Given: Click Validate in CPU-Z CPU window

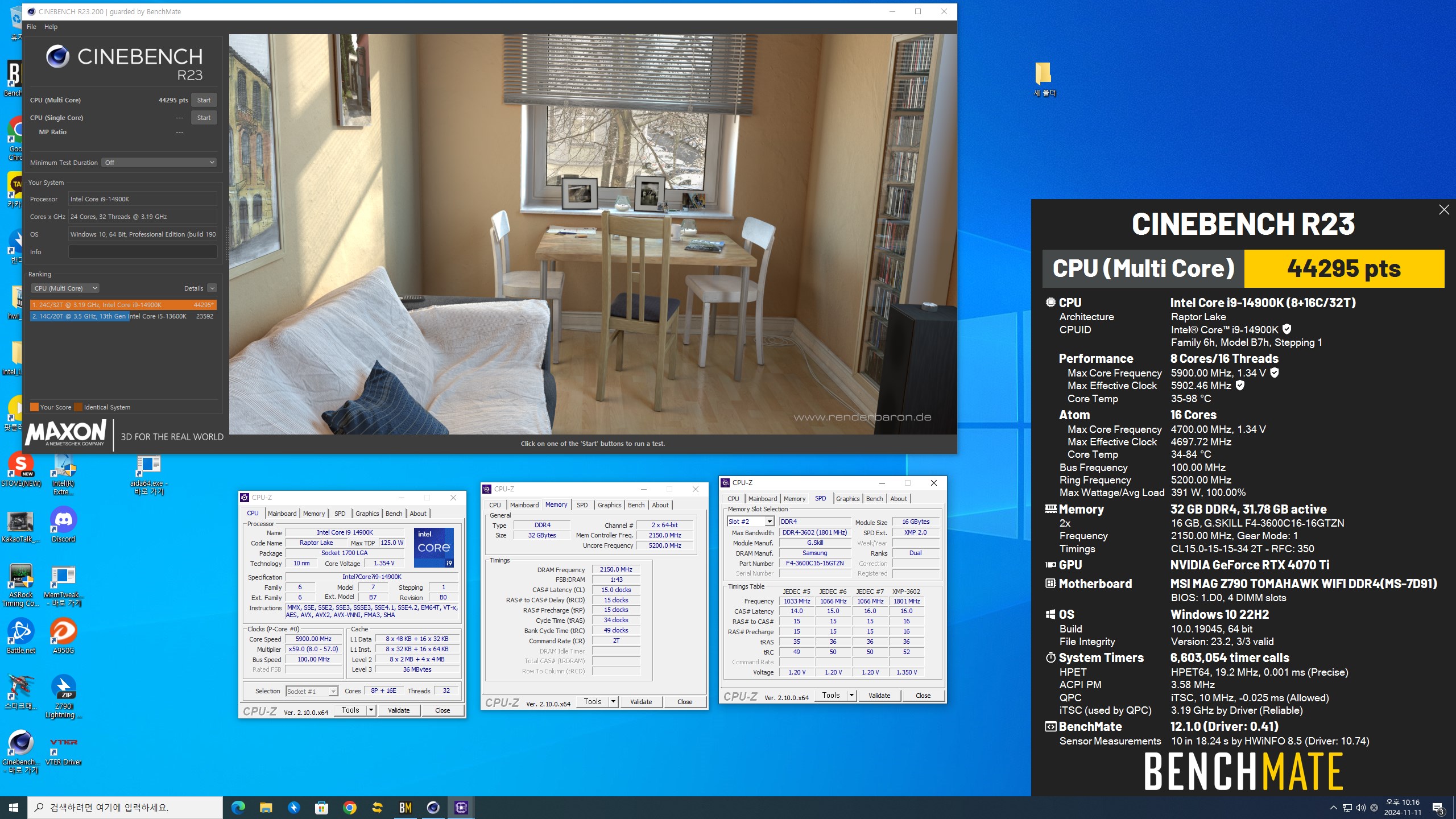Looking at the screenshot, I should (x=399, y=710).
